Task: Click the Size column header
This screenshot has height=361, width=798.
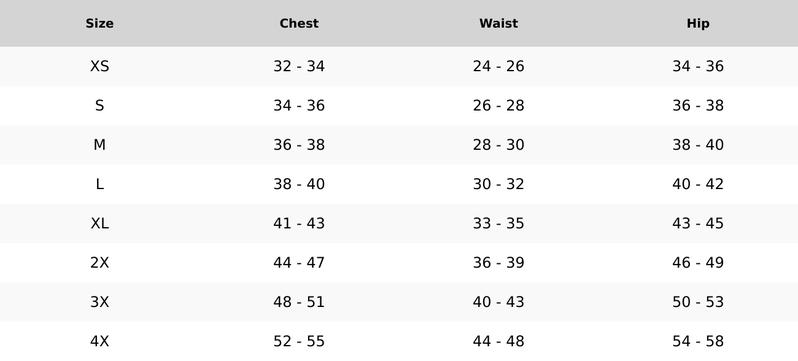Action: coord(99,23)
